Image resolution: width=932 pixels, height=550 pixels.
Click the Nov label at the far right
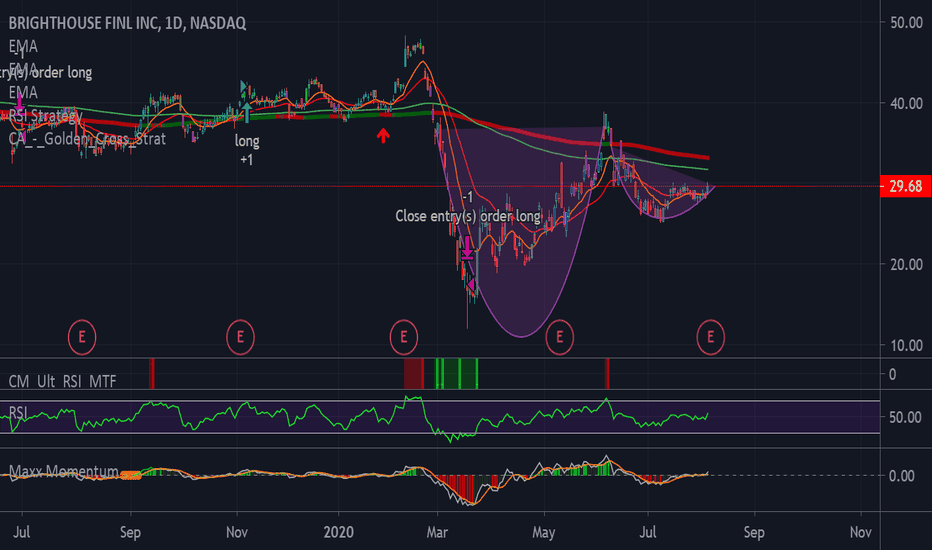pos(860,532)
